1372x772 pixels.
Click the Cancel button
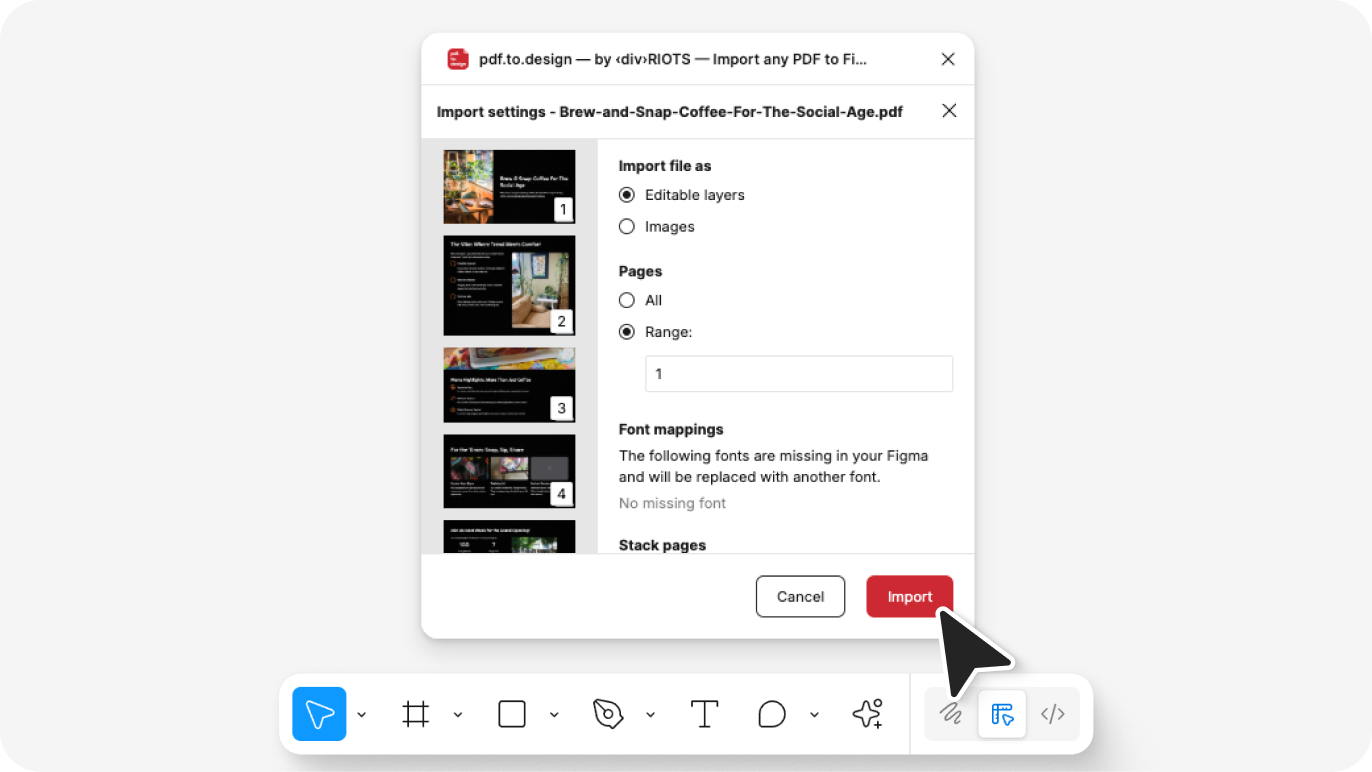(800, 596)
